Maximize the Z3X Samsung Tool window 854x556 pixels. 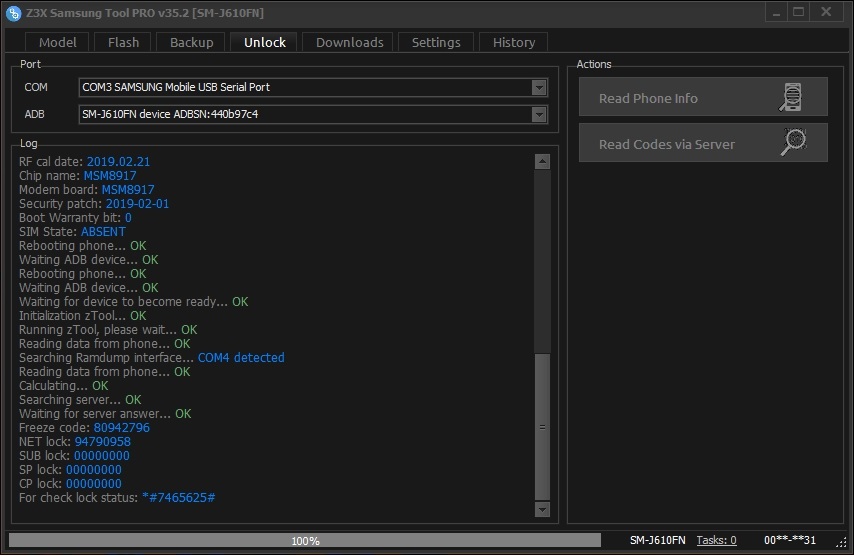[x=798, y=12]
